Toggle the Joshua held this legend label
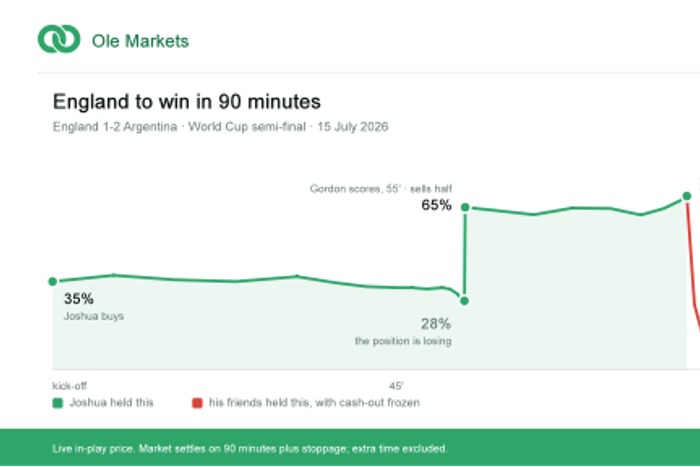 112,403
